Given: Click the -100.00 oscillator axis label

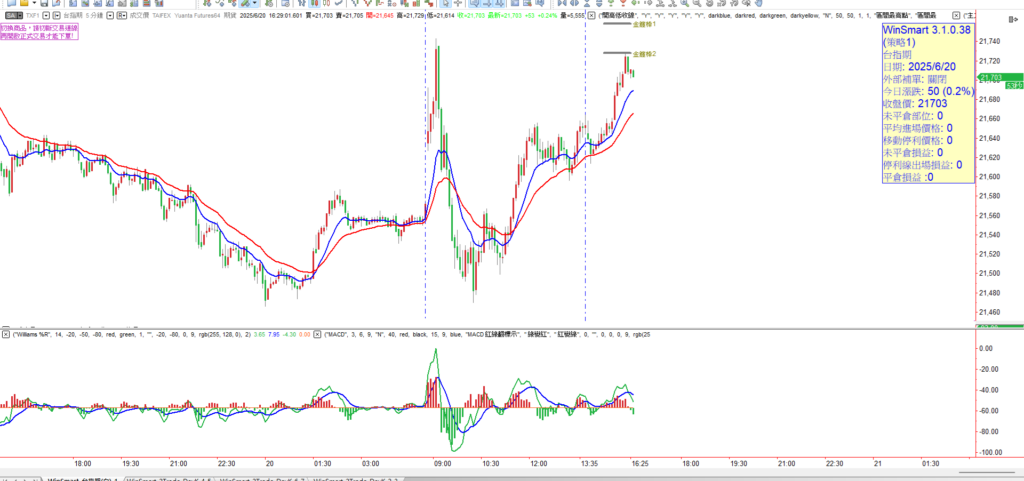Looking at the screenshot, I should point(992,452).
